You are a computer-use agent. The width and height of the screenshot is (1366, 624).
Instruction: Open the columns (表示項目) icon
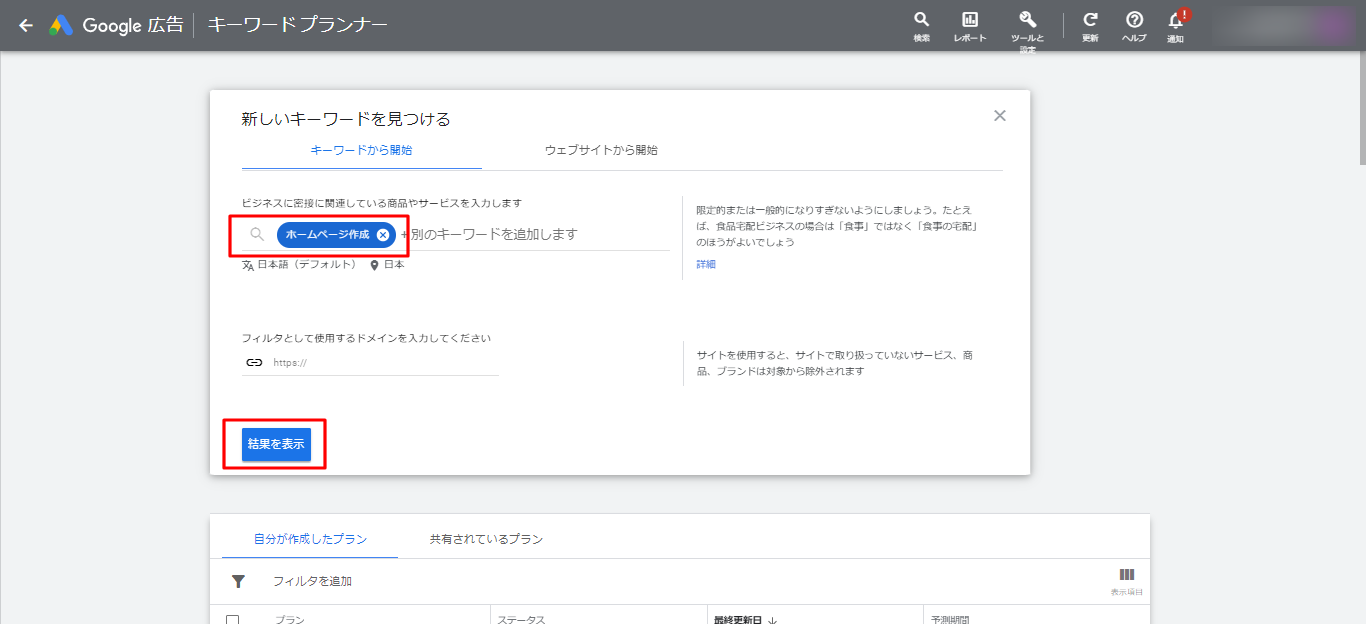1127,575
